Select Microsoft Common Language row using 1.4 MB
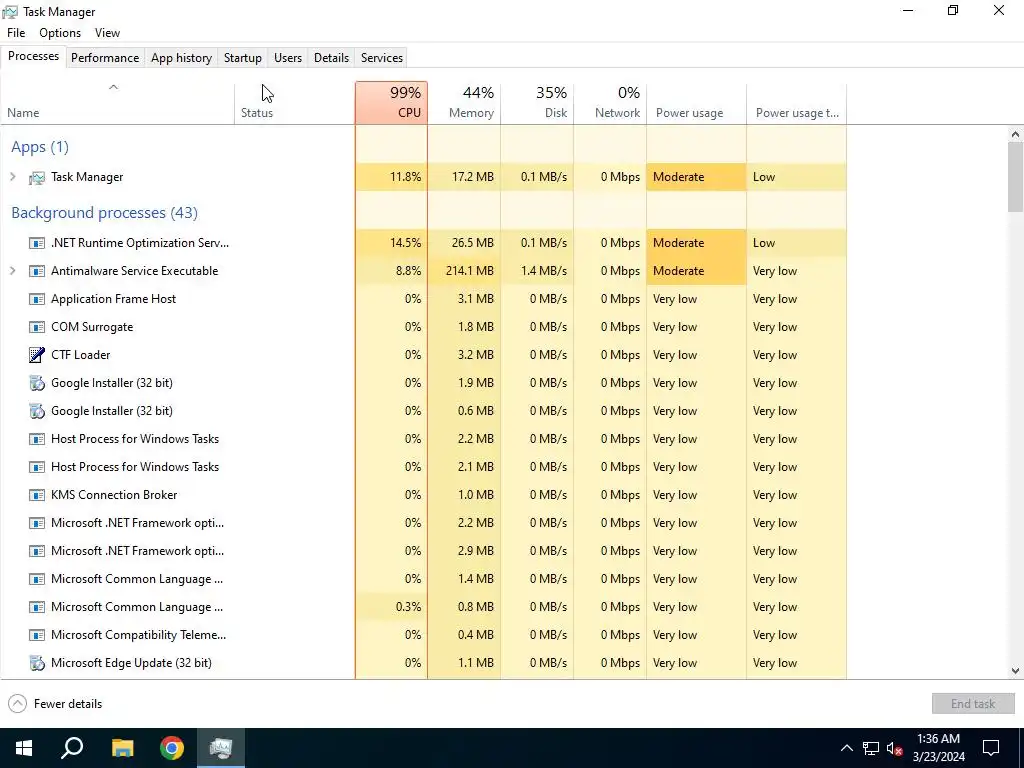Viewport: 1024px width, 768px height. click(x=423, y=579)
